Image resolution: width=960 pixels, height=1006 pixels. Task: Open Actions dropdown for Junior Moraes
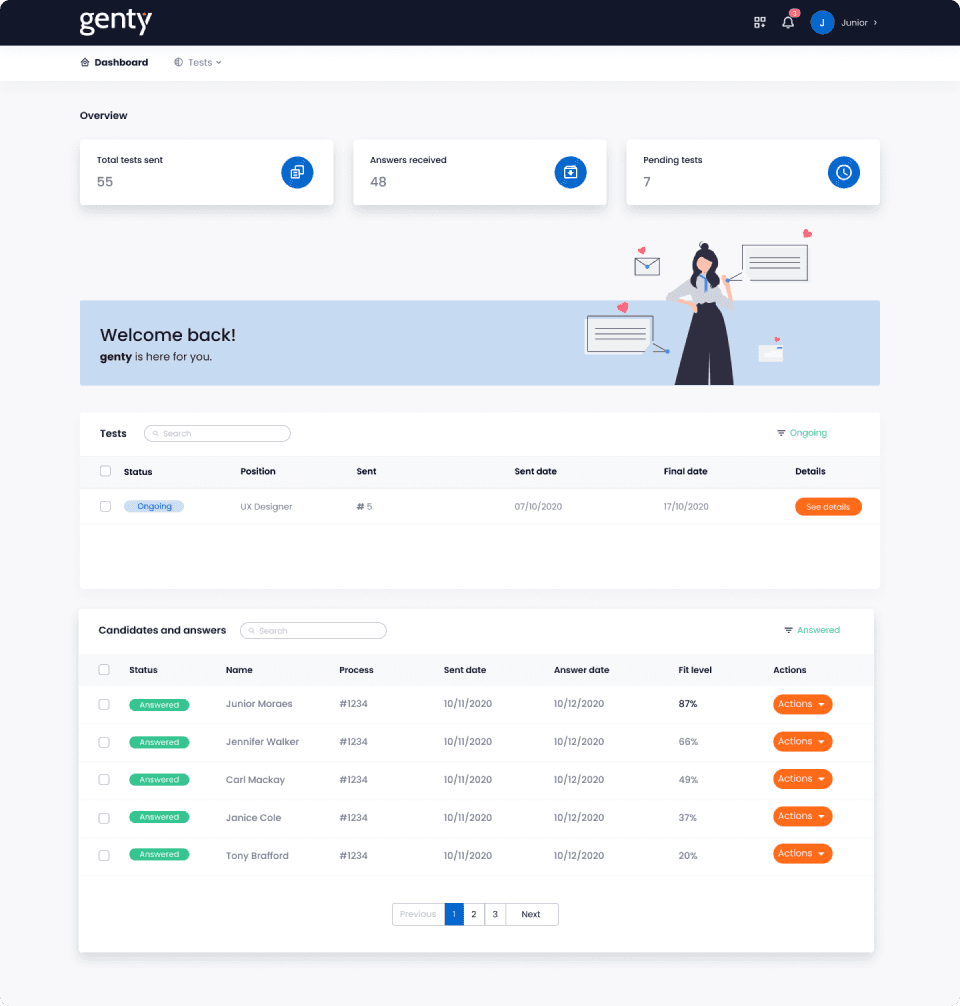802,704
